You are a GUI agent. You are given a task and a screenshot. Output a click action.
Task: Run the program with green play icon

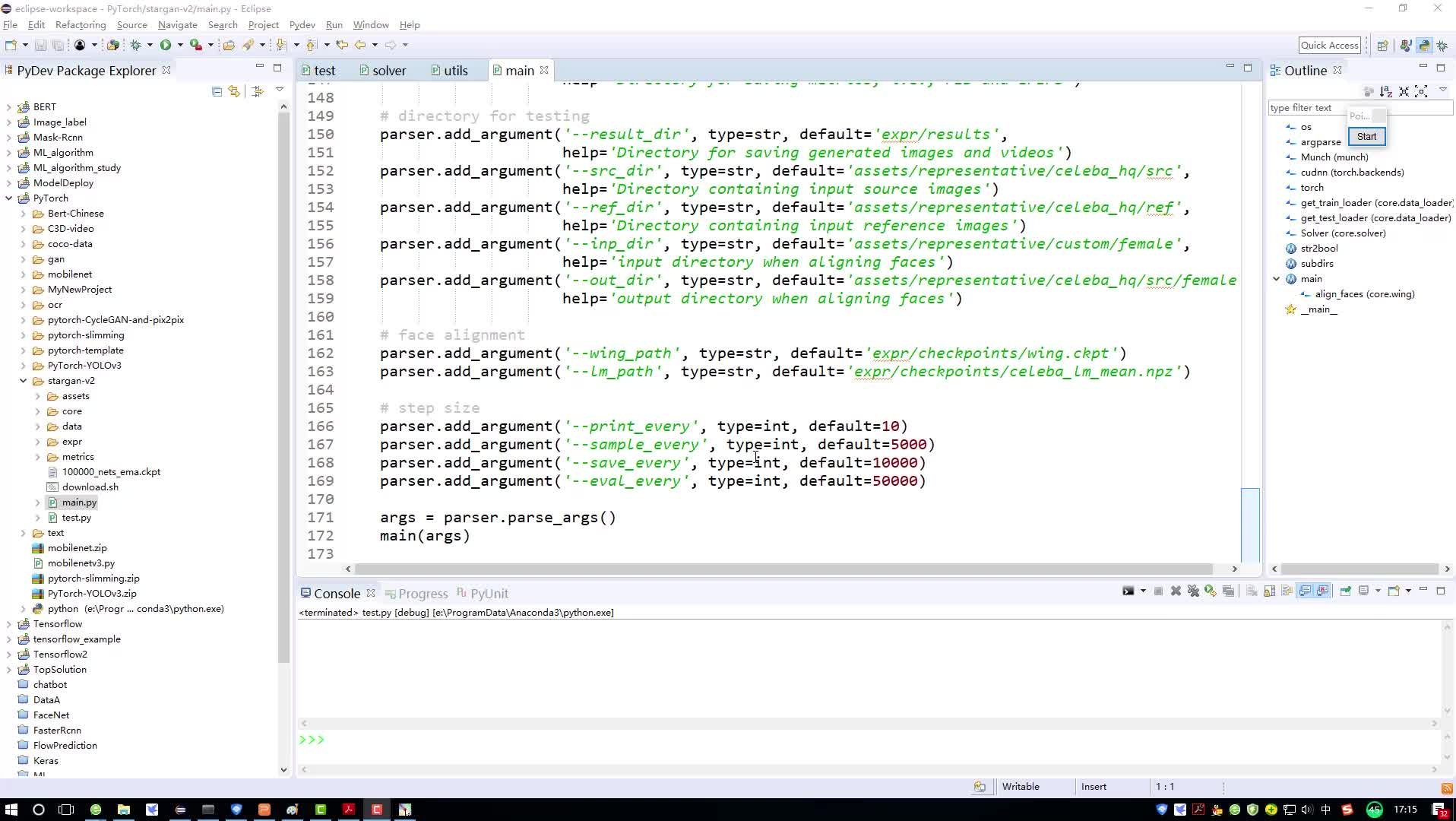(x=166, y=45)
